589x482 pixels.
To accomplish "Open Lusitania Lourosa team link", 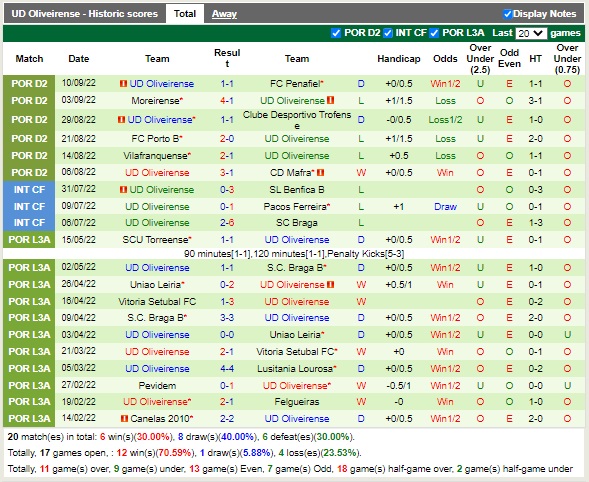I will (x=295, y=369).
